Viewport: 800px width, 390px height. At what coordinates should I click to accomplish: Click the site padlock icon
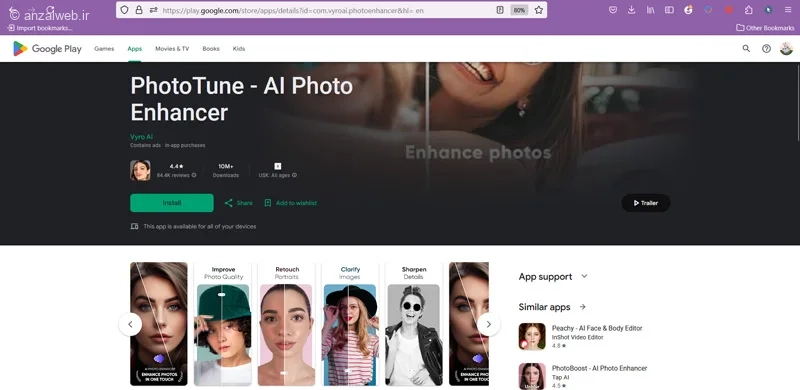(138, 10)
